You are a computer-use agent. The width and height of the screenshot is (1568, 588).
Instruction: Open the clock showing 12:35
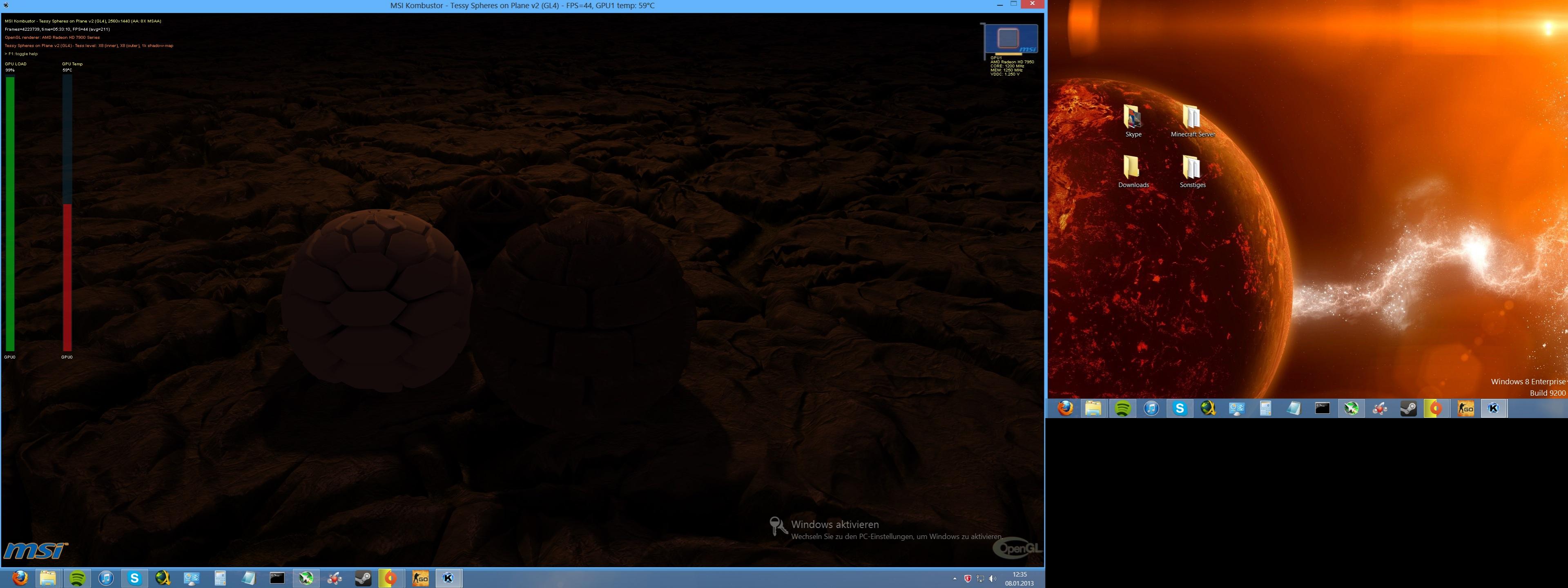point(1019,578)
